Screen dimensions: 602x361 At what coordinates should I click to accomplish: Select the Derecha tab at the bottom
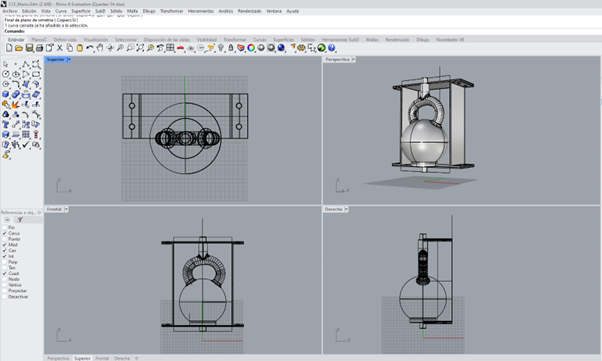[122, 358]
